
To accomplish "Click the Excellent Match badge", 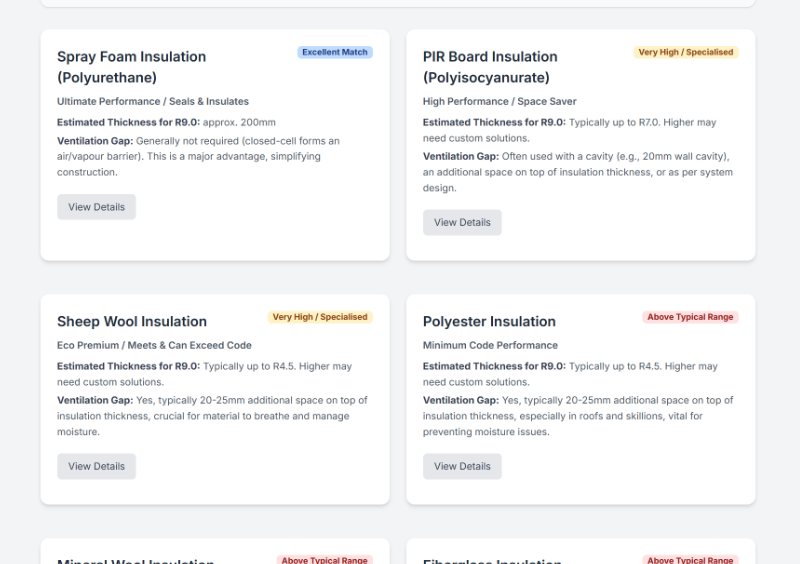I will click(x=335, y=52).
